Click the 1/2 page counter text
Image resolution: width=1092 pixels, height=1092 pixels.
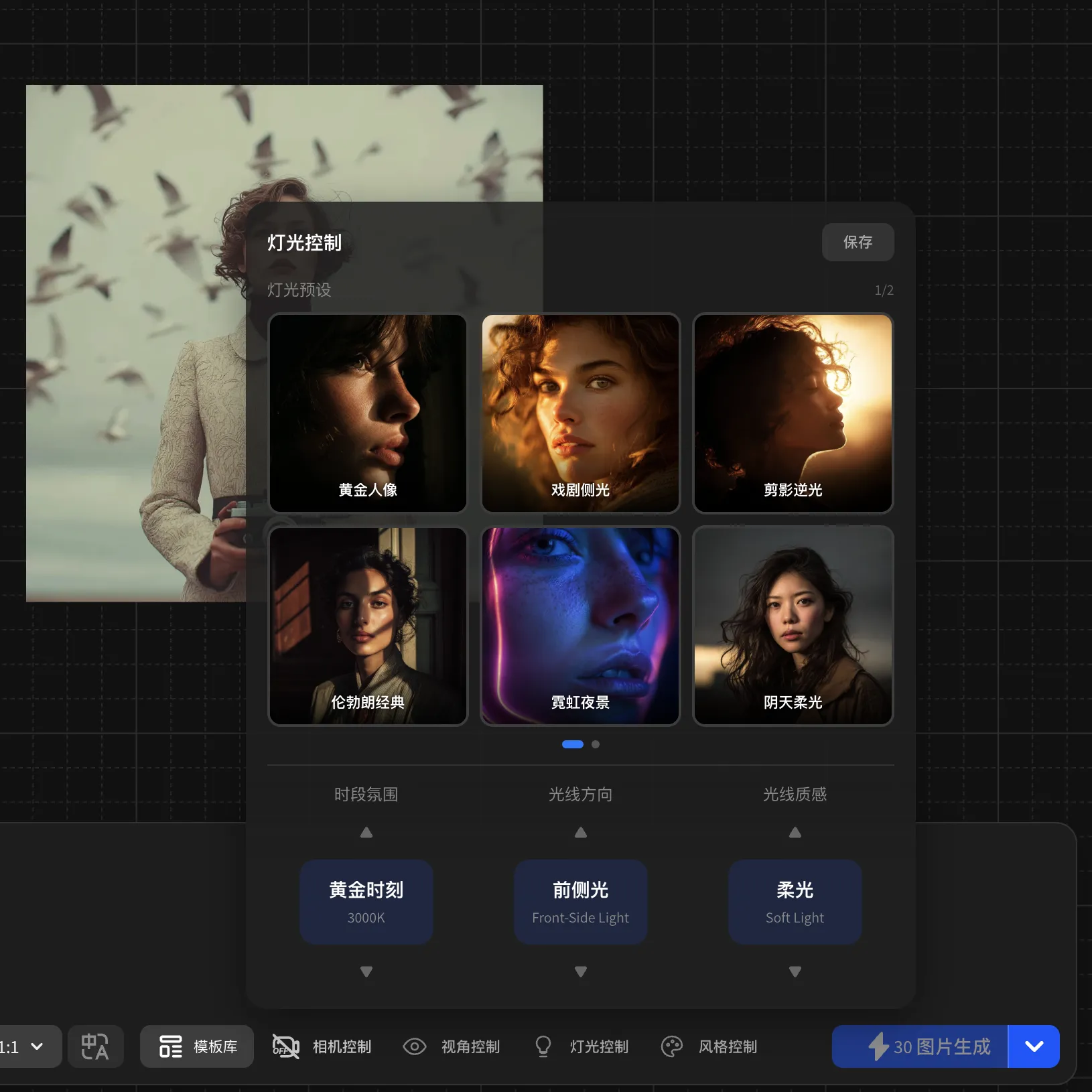(884, 290)
